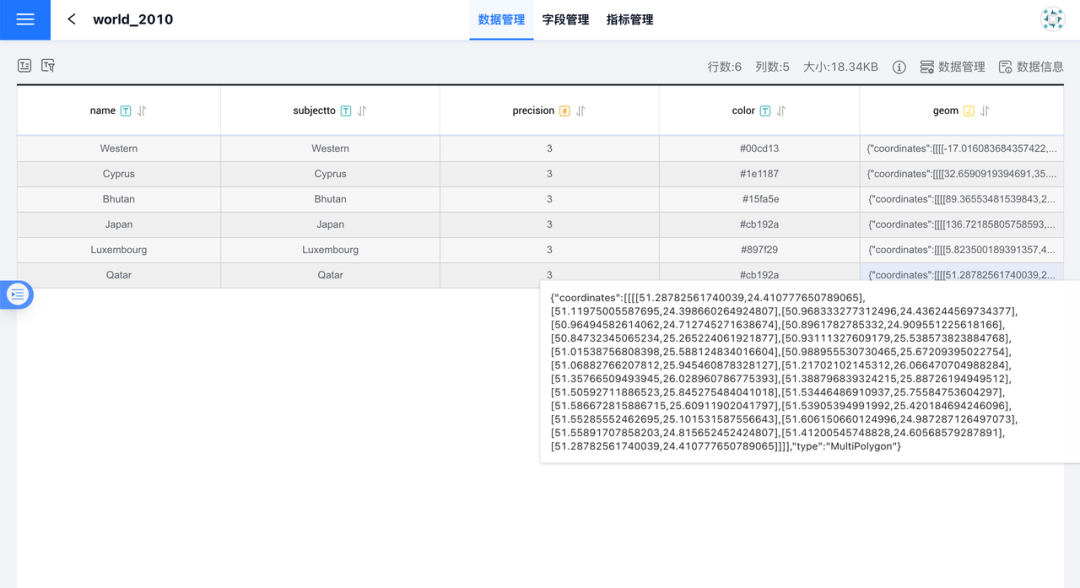Click the 大小:18.34KB label

(840, 67)
